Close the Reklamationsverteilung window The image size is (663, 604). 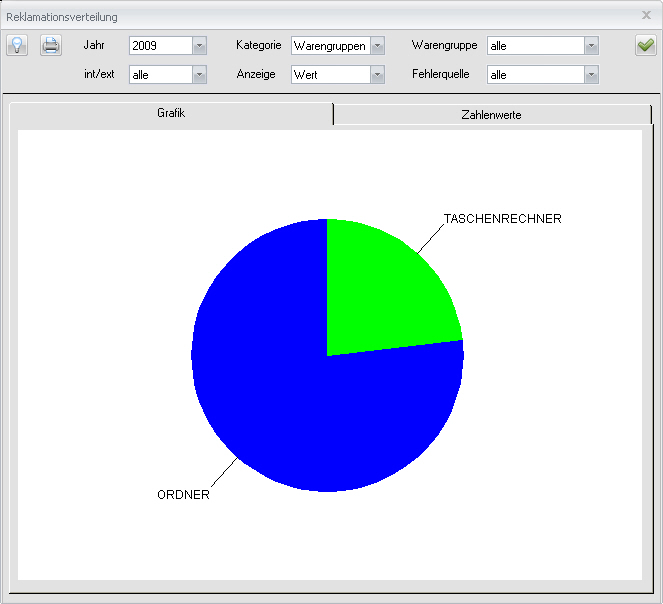point(646,15)
